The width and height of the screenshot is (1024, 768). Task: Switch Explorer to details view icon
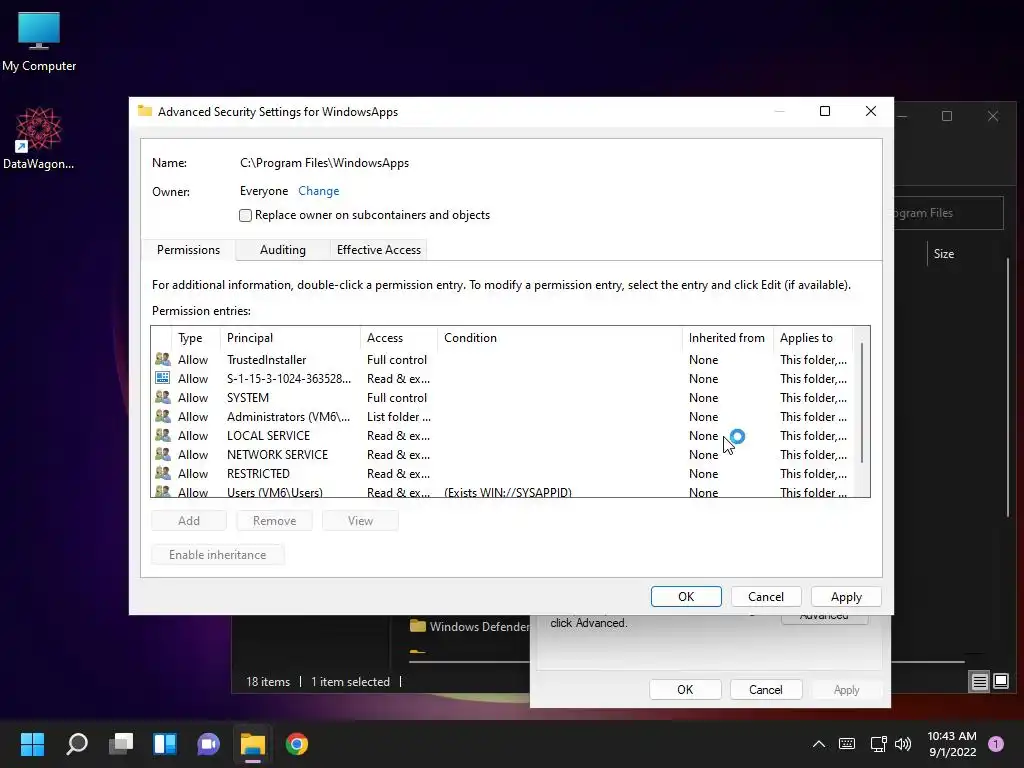[980, 682]
